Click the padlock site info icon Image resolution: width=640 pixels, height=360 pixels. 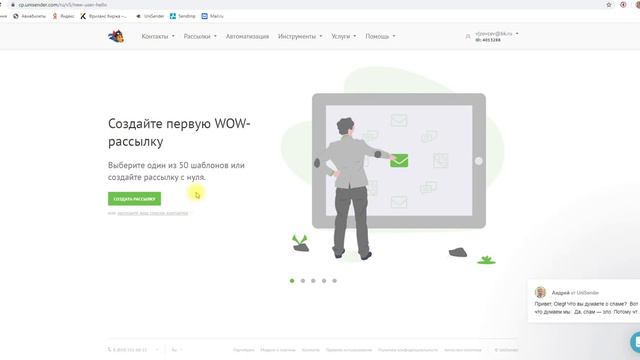pyautogui.click(x=13, y=5)
